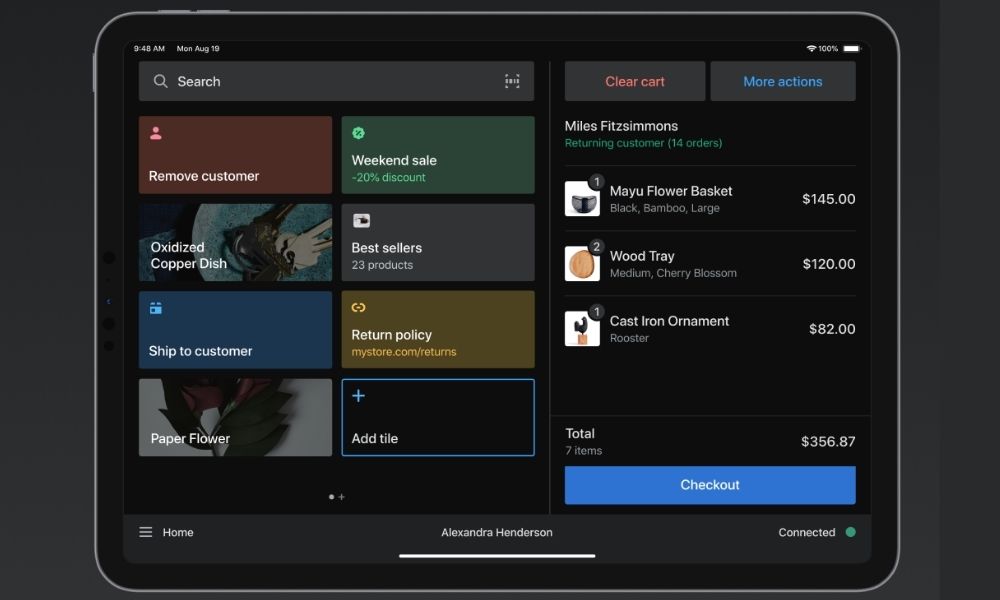Click the Wood Tray thumbnail in cart
The width and height of the screenshot is (1000, 600).
point(582,264)
